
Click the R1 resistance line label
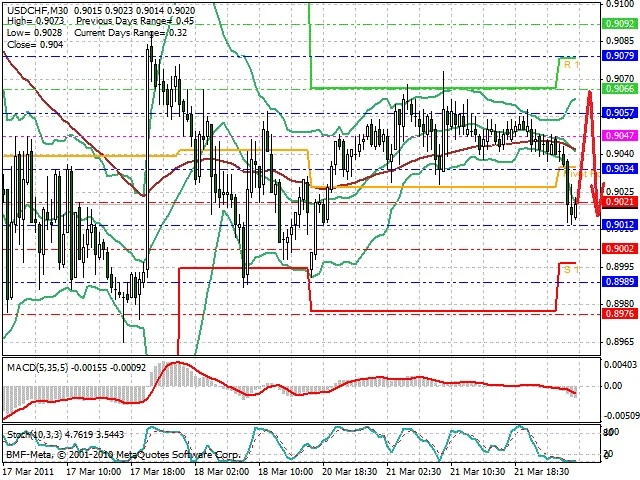click(x=571, y=64)
